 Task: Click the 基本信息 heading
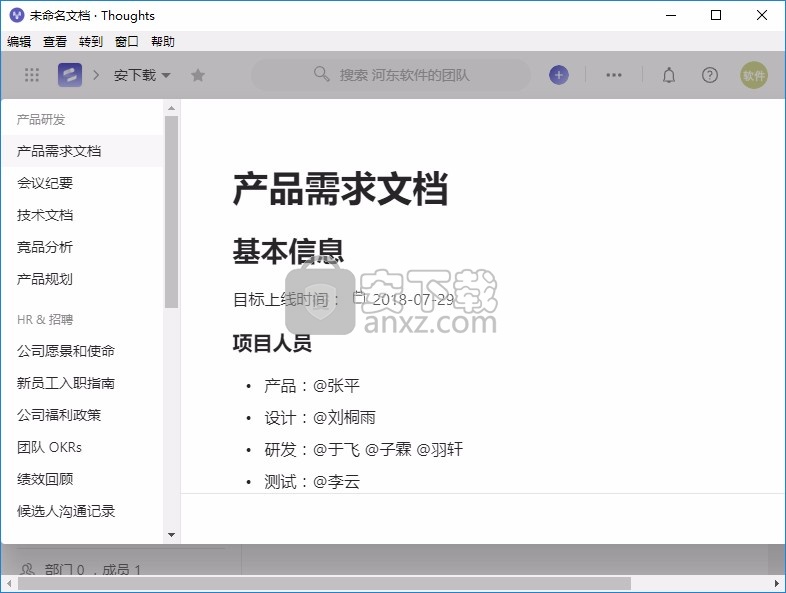point(288,251)
